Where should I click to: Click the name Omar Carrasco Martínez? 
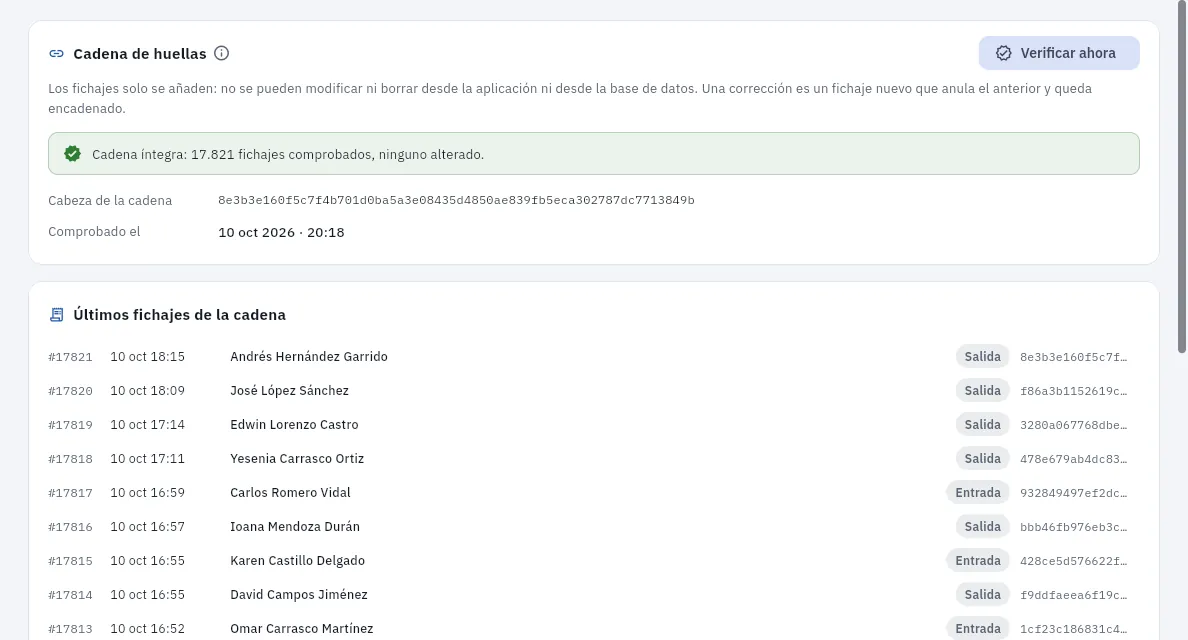[x=302, y=629]
